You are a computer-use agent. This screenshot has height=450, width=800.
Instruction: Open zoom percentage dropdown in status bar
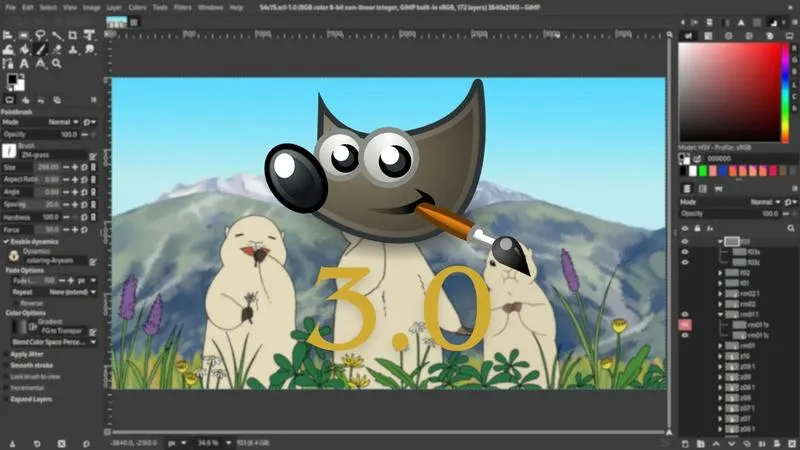coord(228,443)
